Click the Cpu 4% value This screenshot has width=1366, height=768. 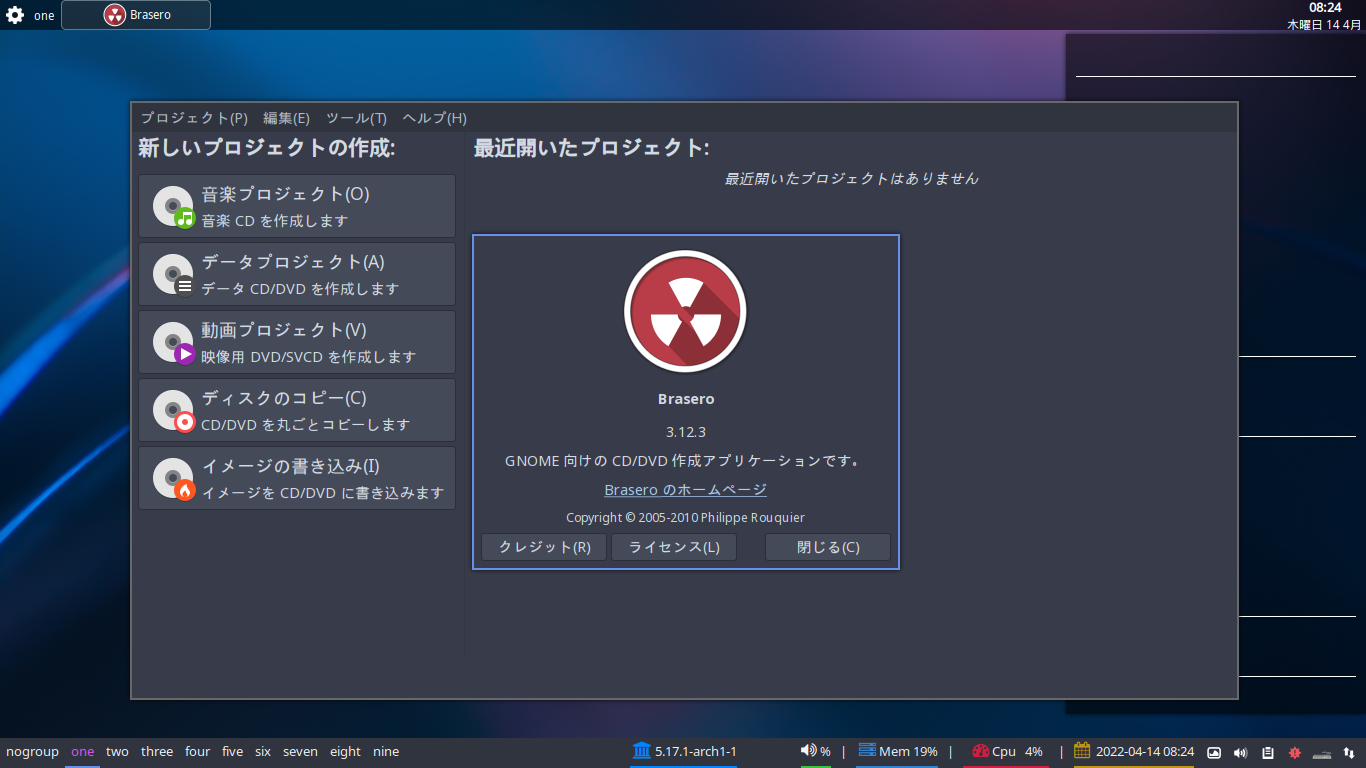(1017, 752)
